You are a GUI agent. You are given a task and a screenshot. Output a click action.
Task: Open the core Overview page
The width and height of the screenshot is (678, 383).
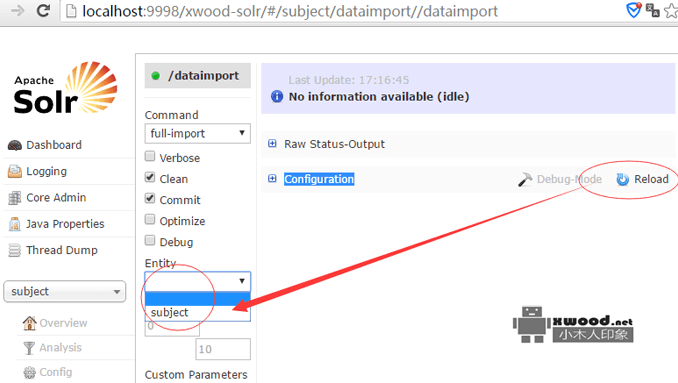(63, 323)
